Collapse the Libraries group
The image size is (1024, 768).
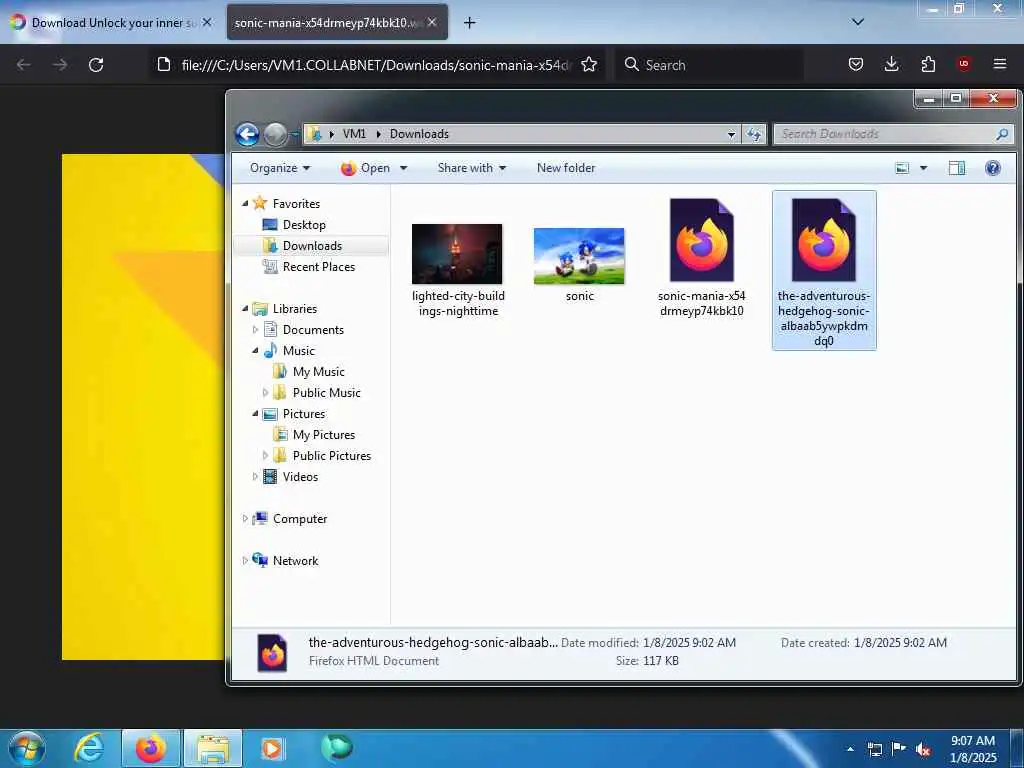click(x=245, y=308)
